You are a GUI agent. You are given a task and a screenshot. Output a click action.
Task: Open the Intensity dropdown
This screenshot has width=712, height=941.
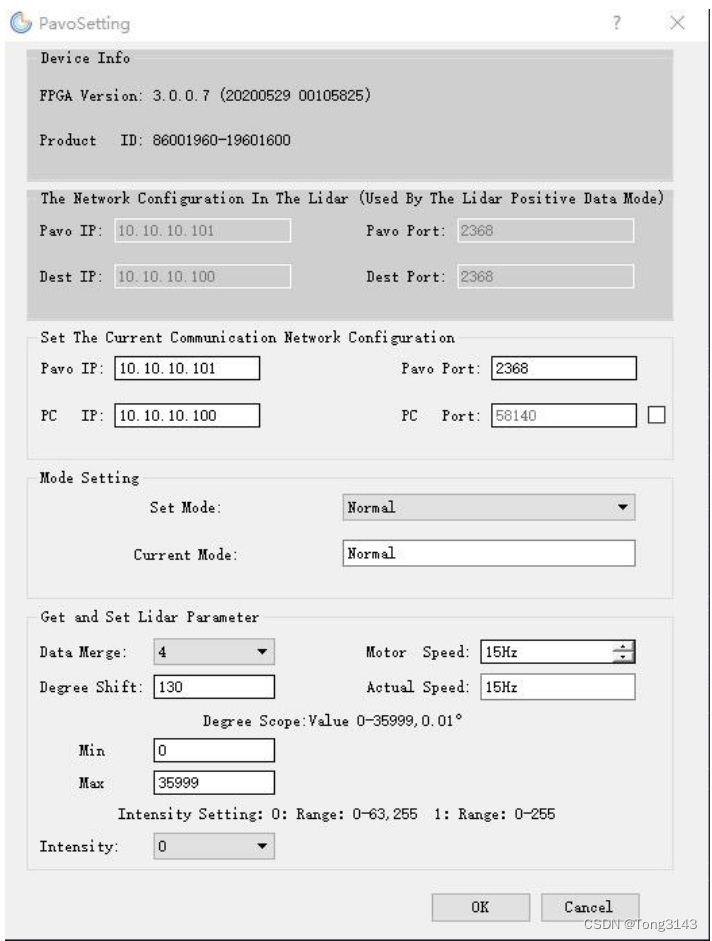(x=214, y=846)
